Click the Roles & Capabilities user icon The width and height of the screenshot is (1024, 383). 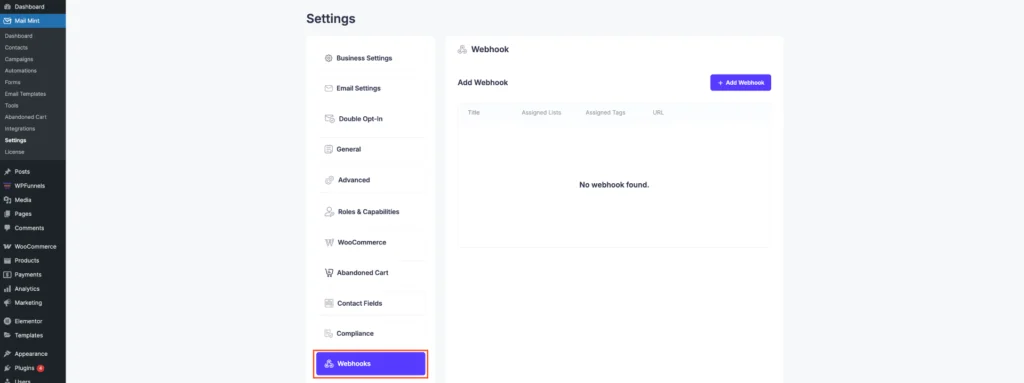(329, 212)
